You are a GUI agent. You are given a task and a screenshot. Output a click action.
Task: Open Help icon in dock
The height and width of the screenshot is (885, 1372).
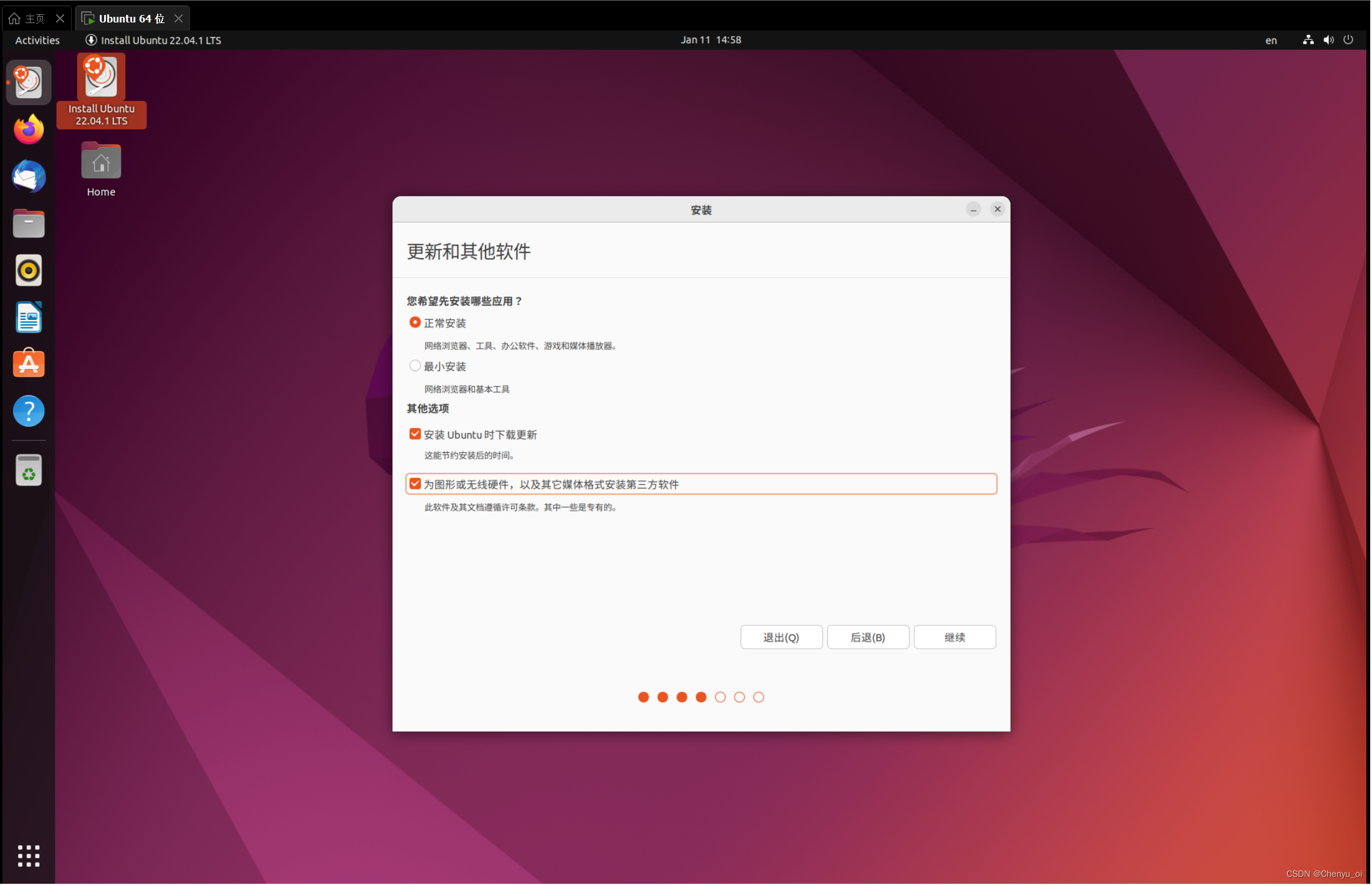29,412
